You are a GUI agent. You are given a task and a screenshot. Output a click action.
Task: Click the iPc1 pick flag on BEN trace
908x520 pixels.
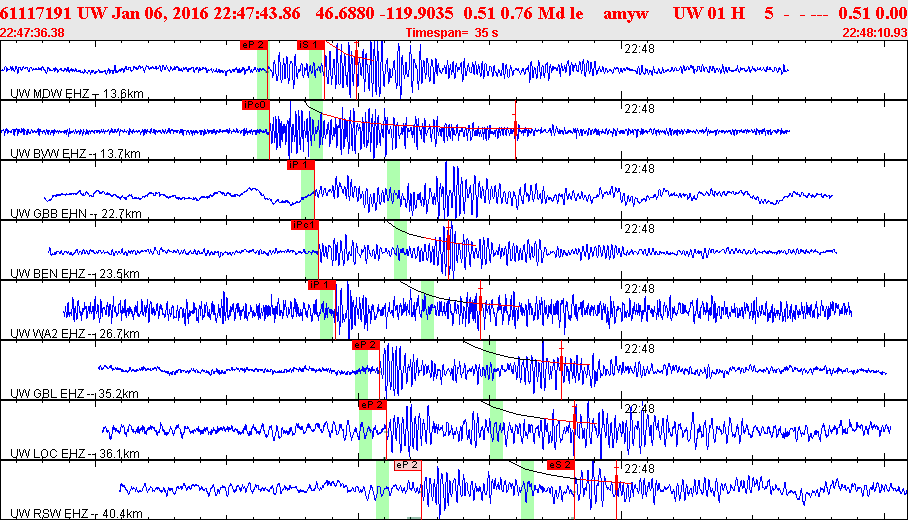pos(304,225)
